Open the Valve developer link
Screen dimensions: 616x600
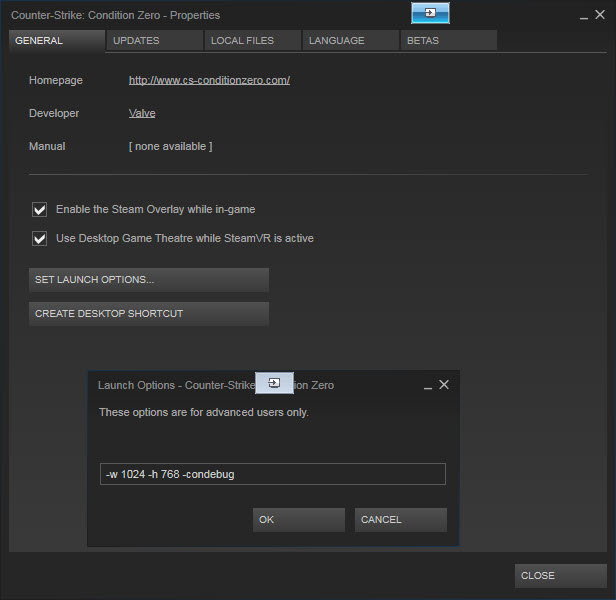142,113
